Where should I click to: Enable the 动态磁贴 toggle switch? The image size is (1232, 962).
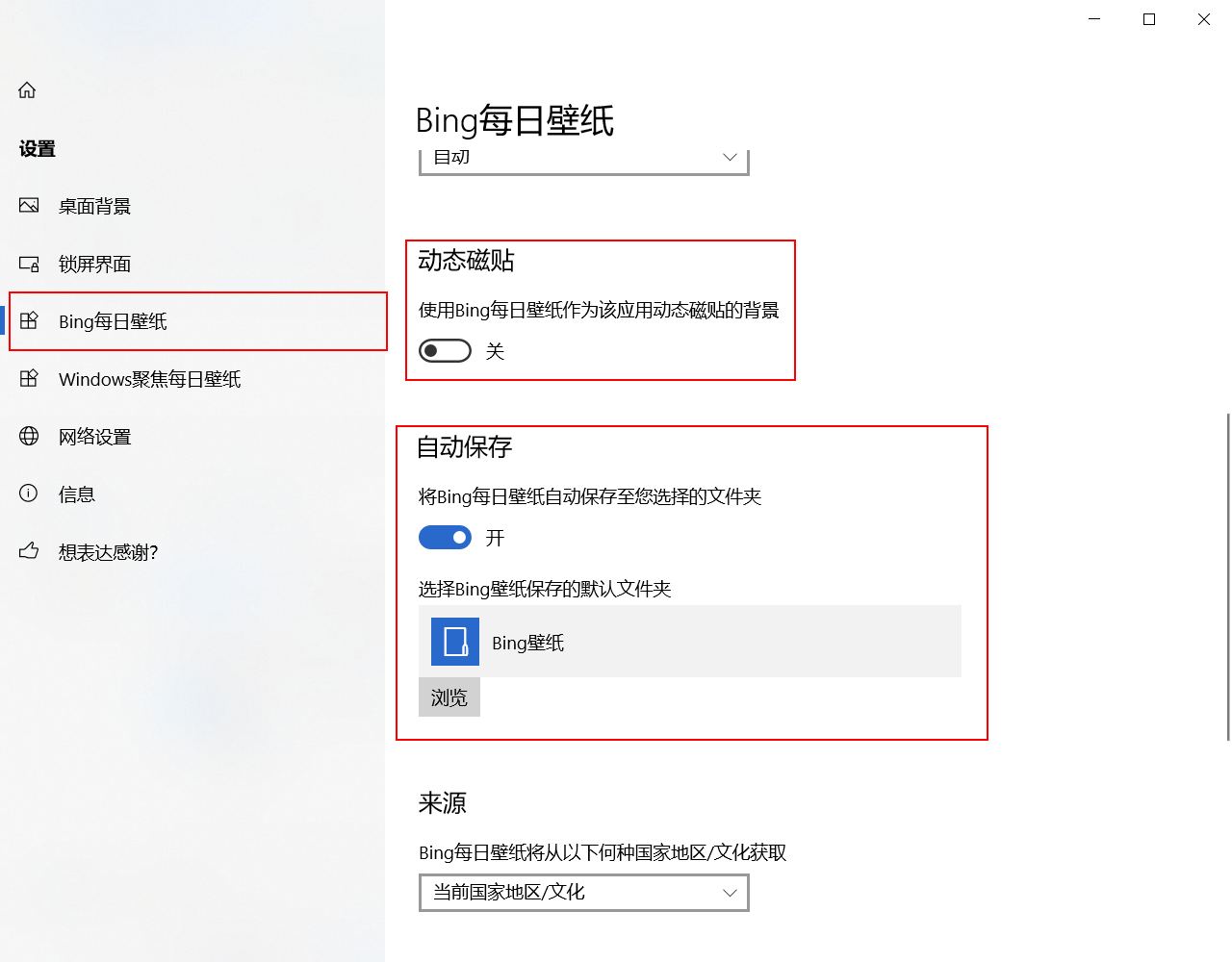pos(445,351)
